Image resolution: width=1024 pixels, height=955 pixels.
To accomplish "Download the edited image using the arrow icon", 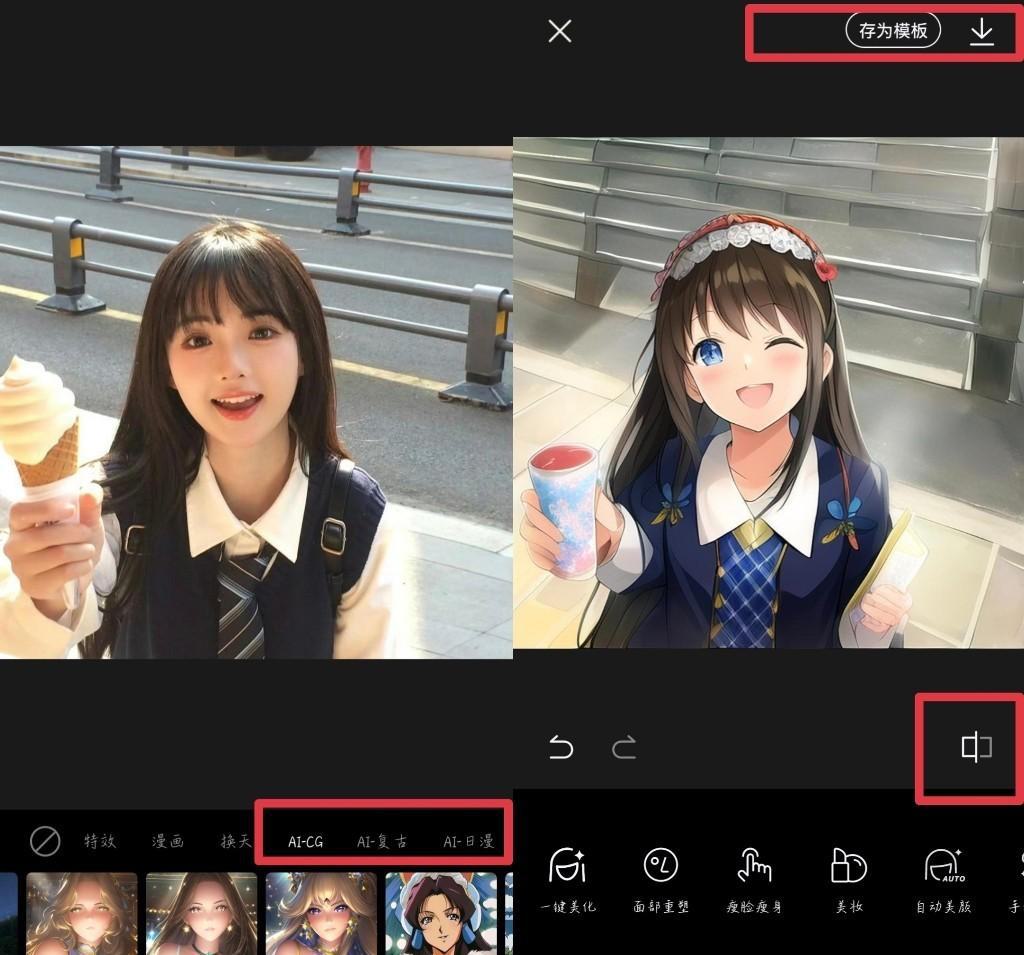I will 982,31.
